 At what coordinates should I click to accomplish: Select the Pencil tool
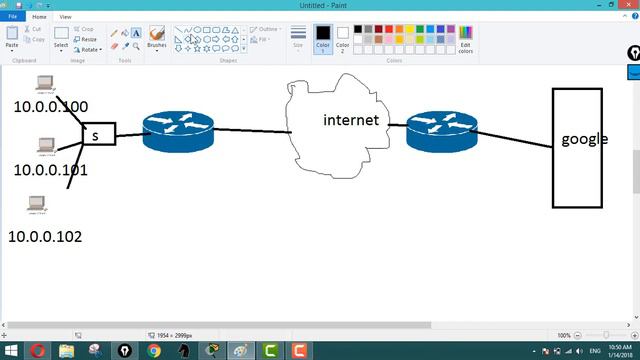coord(114,33)
